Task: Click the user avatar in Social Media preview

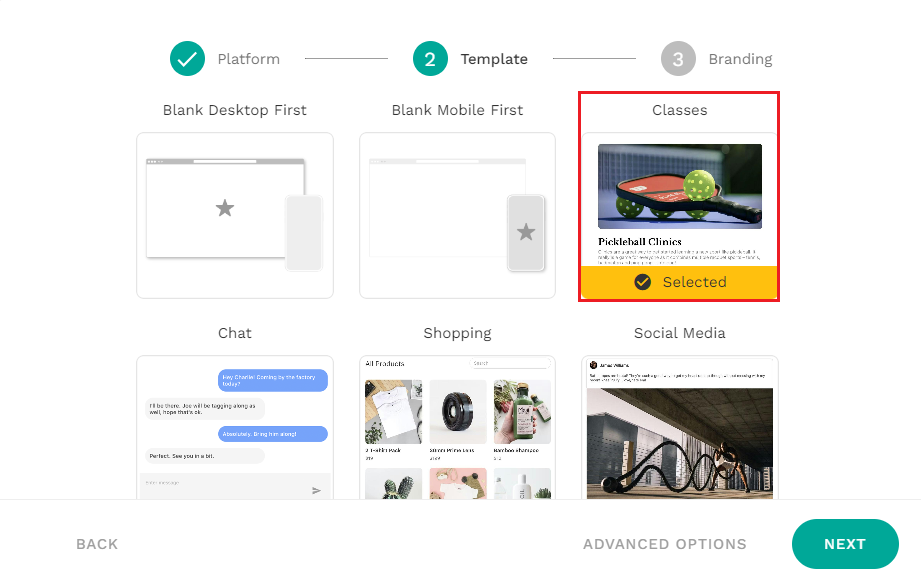Action: 593,365
